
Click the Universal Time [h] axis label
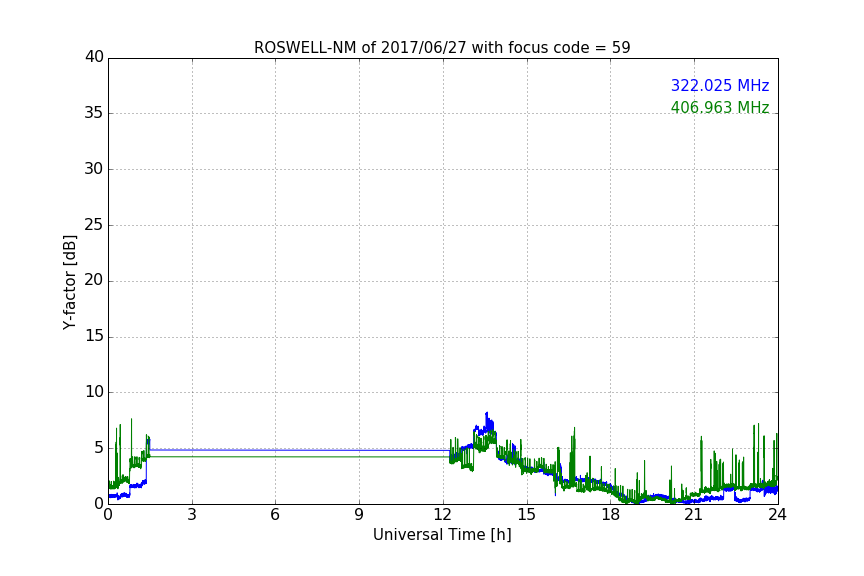tap(442, 535)
